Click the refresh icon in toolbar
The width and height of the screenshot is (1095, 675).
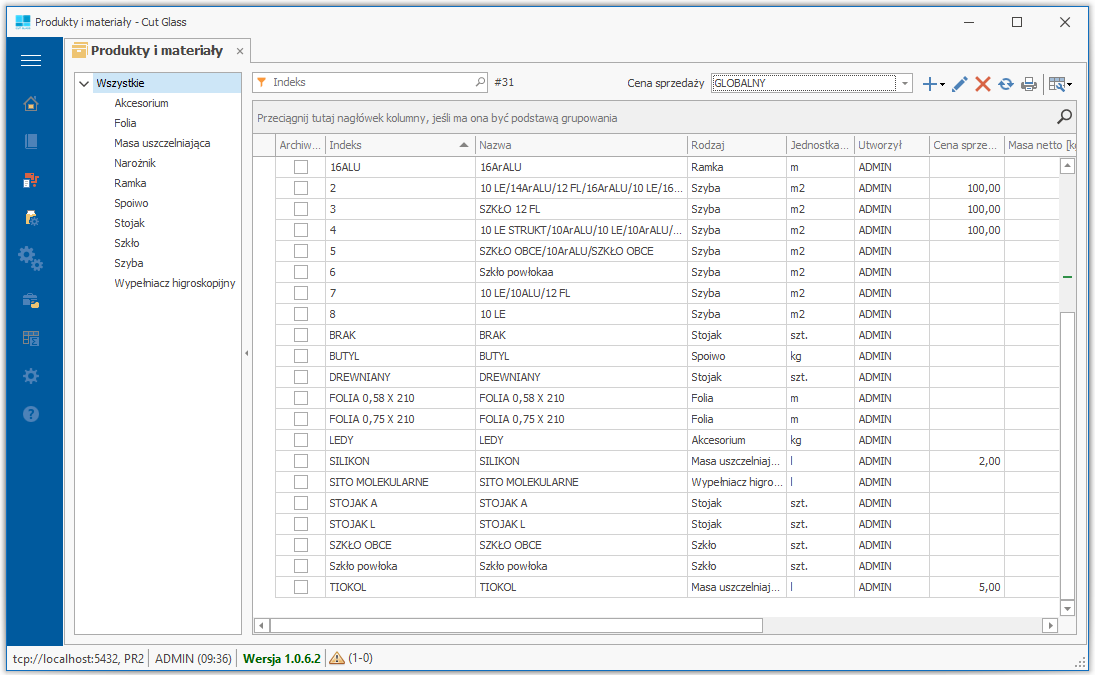(x=1006, y=84)
